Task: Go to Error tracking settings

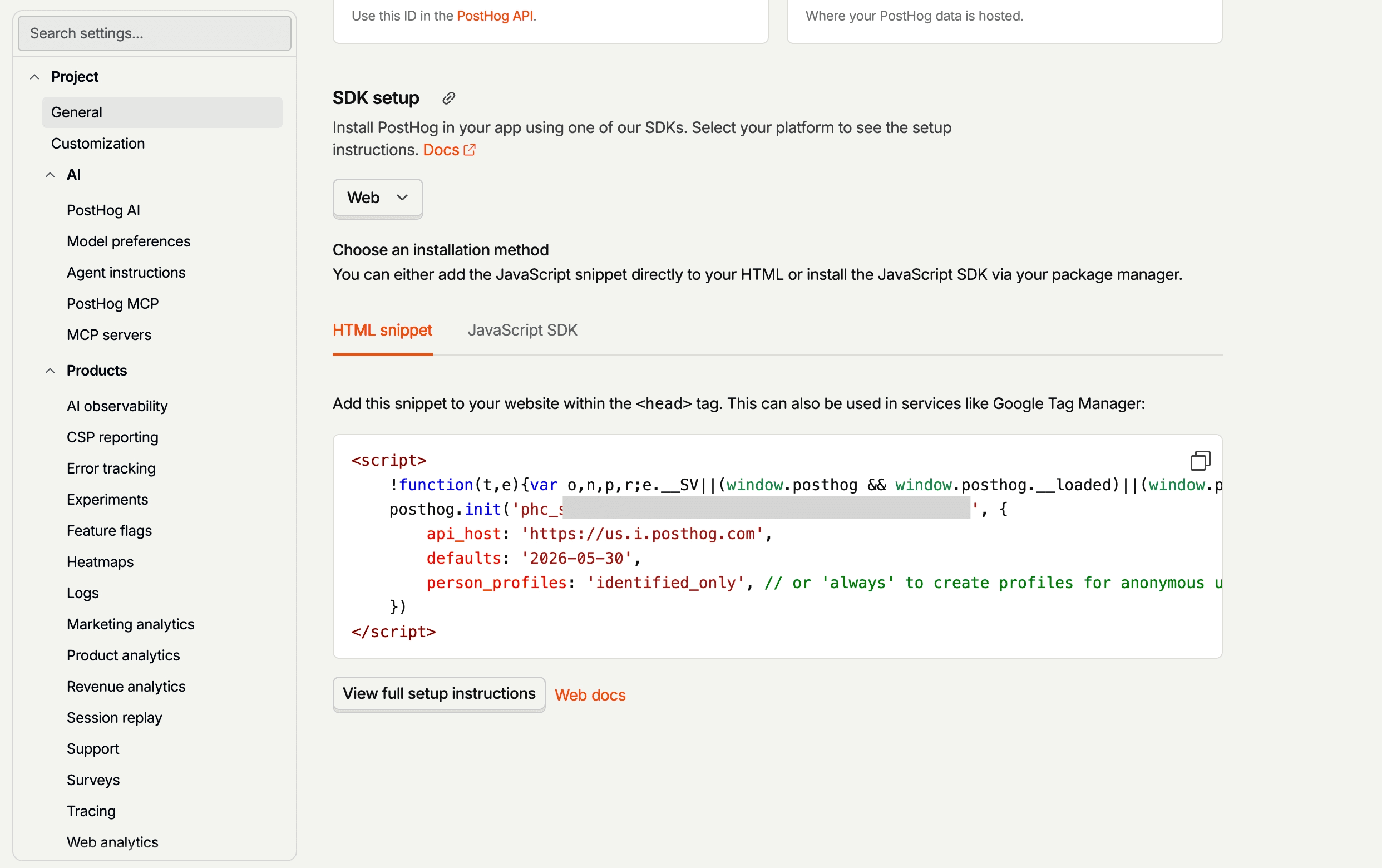Action: [170, 468]
